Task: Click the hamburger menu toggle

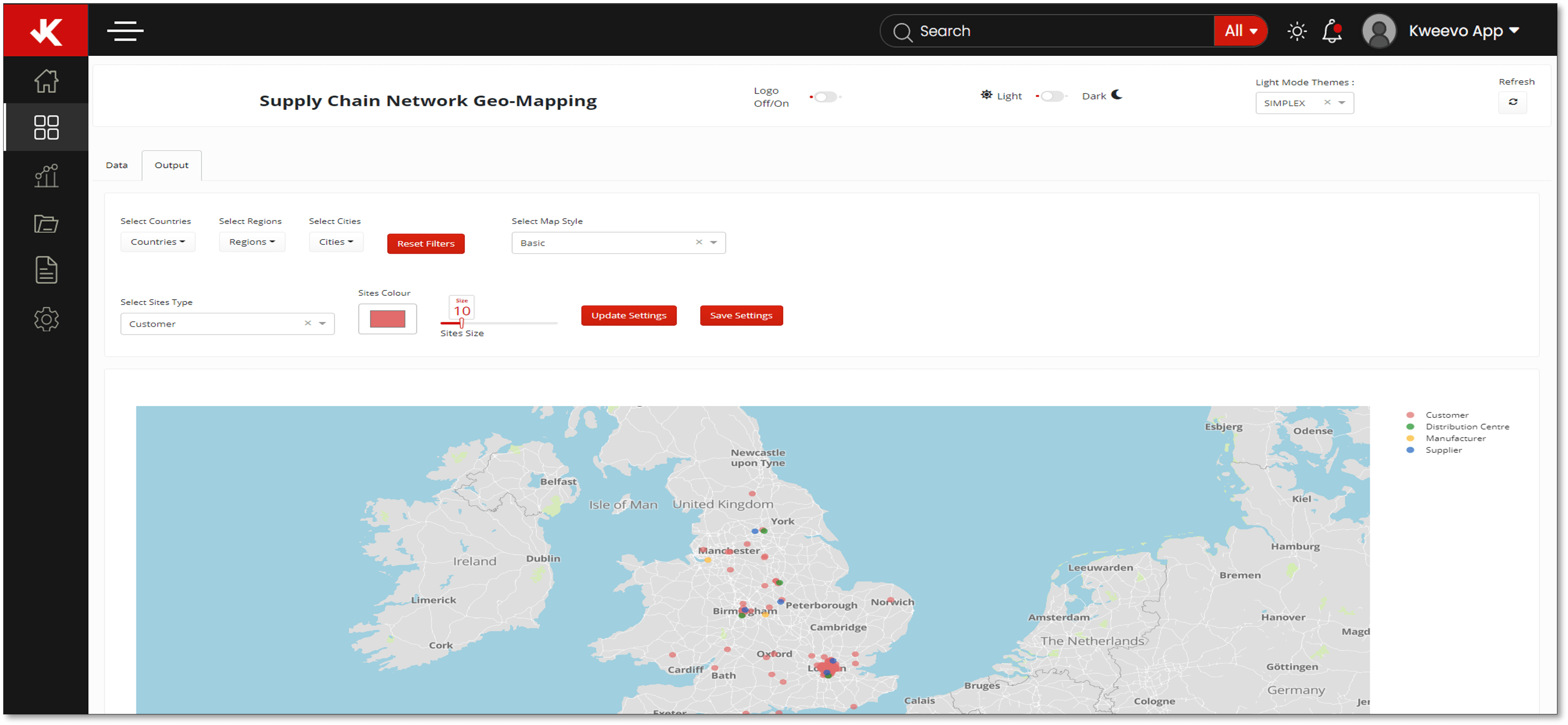Action: [x=125, y=31]
